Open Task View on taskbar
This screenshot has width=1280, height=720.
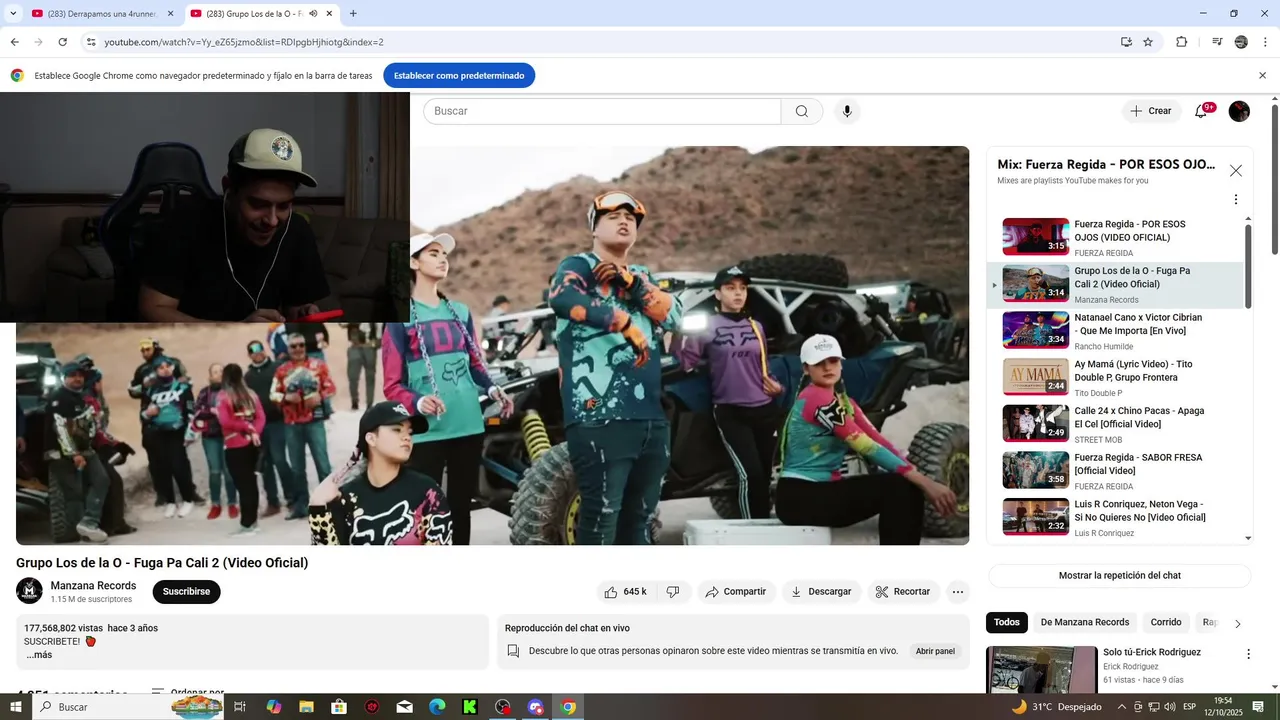(240, 707)
